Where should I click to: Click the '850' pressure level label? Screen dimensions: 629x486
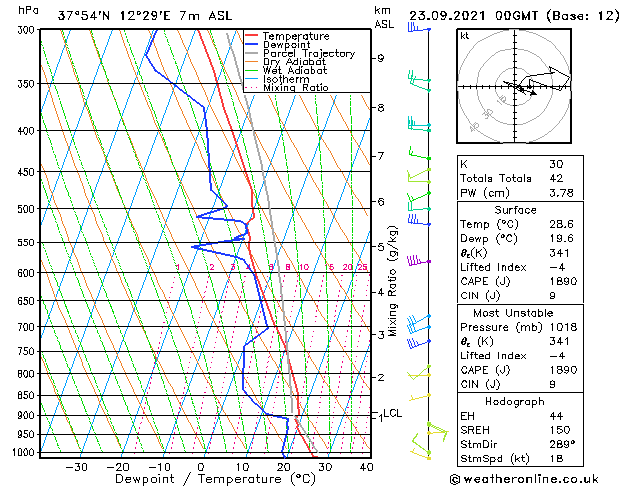[x=27, y=396]
